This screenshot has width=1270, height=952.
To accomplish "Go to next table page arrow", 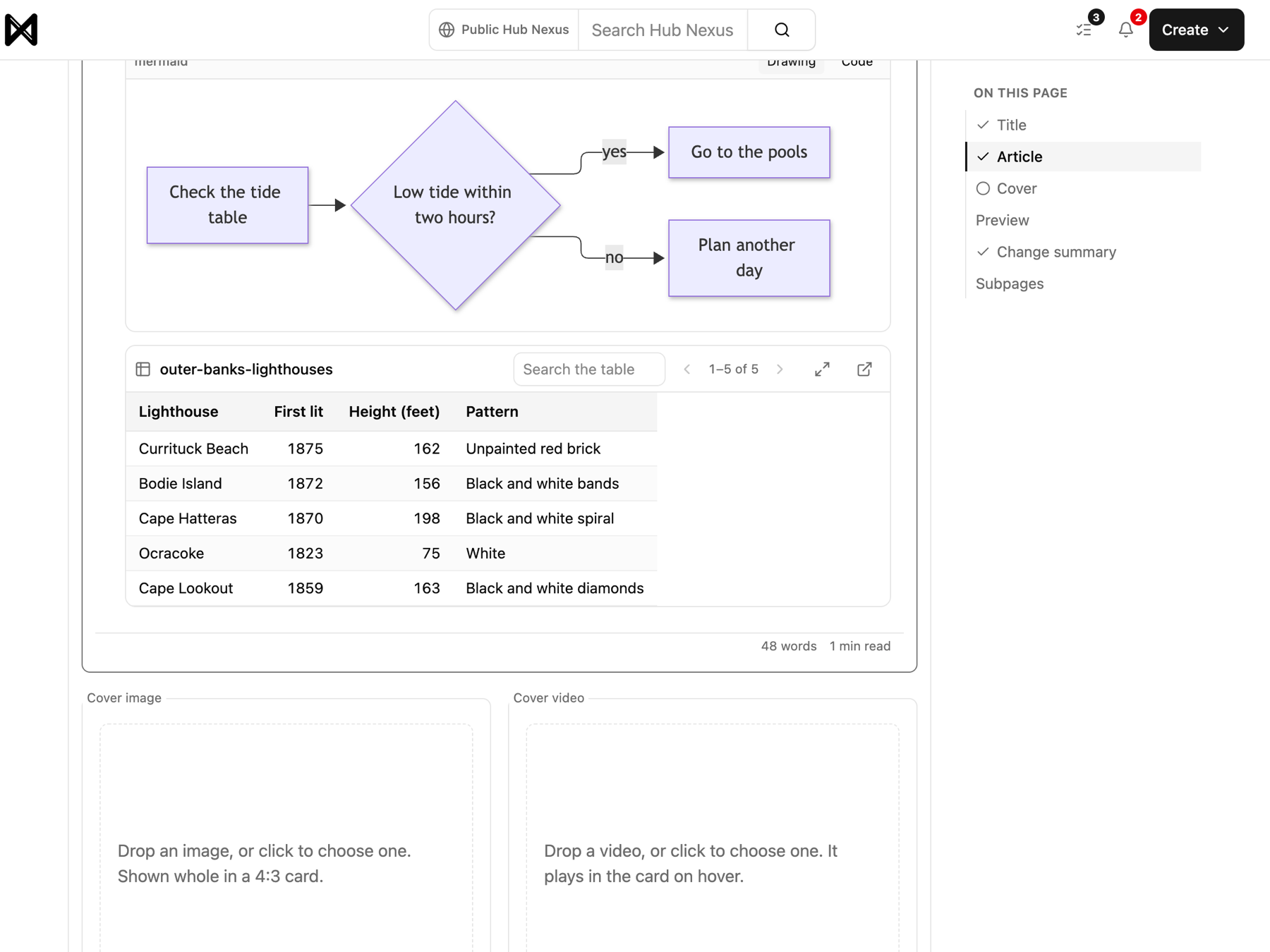I will coord(780,369).
